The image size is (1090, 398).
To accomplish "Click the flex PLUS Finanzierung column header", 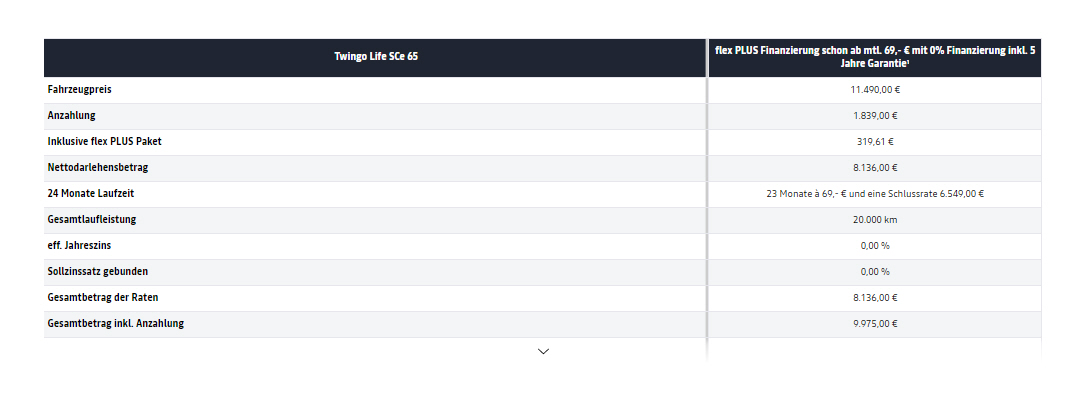I will 875,57.
